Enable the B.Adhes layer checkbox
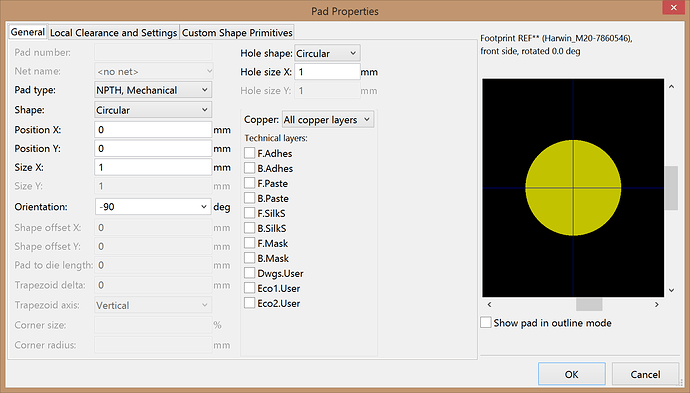Image resolution: width=690 pixels, height=393 pixels. tap(250, 168)
